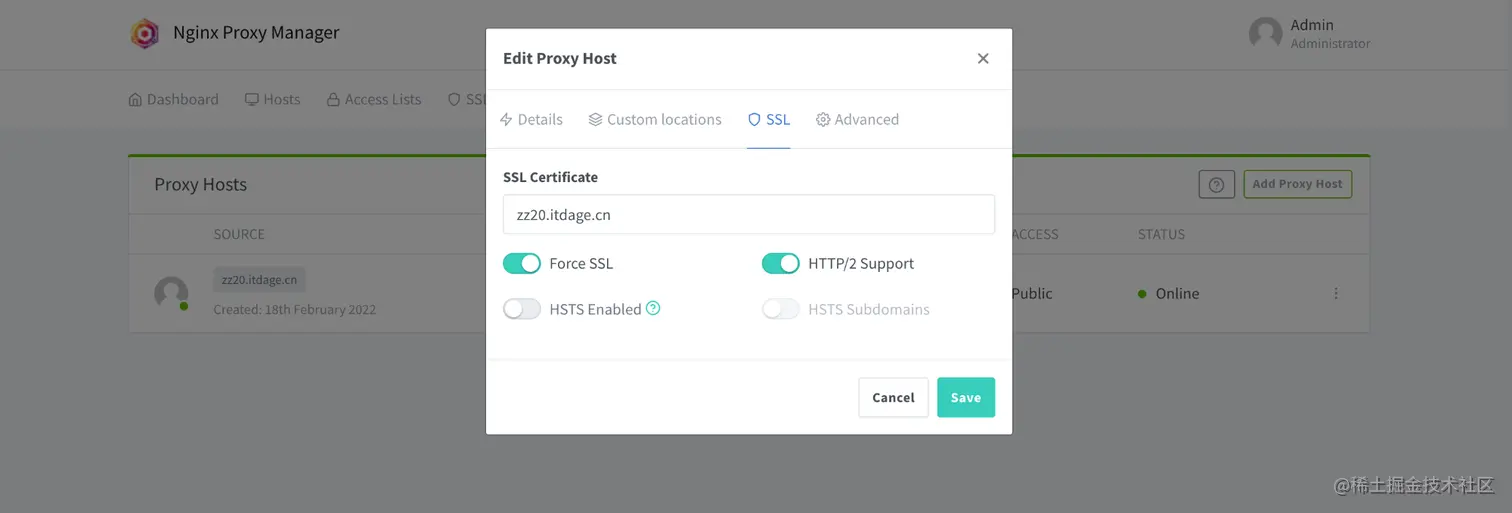Disable the Force SSL toggle
The image size is (1512, 513).
522,263
